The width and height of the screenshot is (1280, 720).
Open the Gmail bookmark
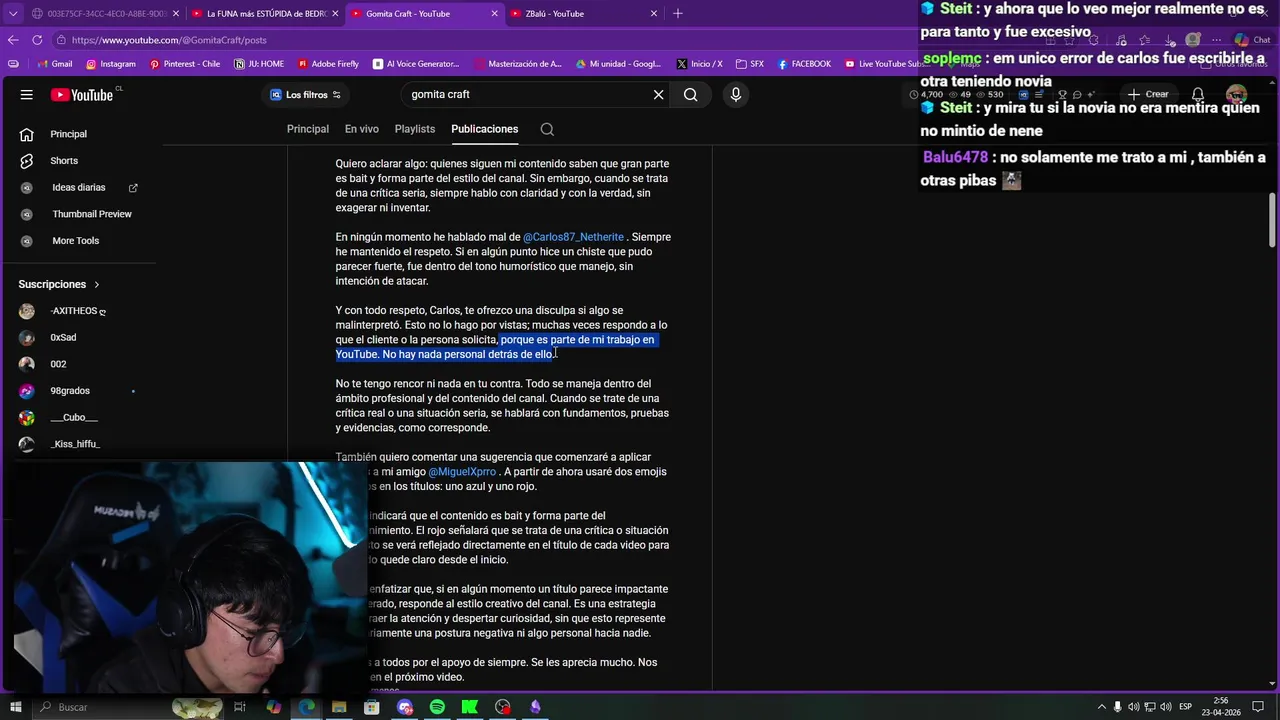(54, 64)
